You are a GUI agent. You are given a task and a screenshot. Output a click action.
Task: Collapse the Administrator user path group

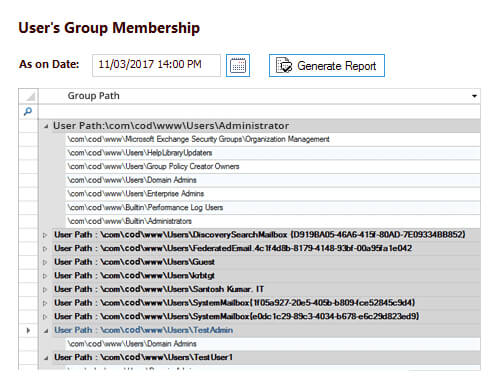(46, 126)
